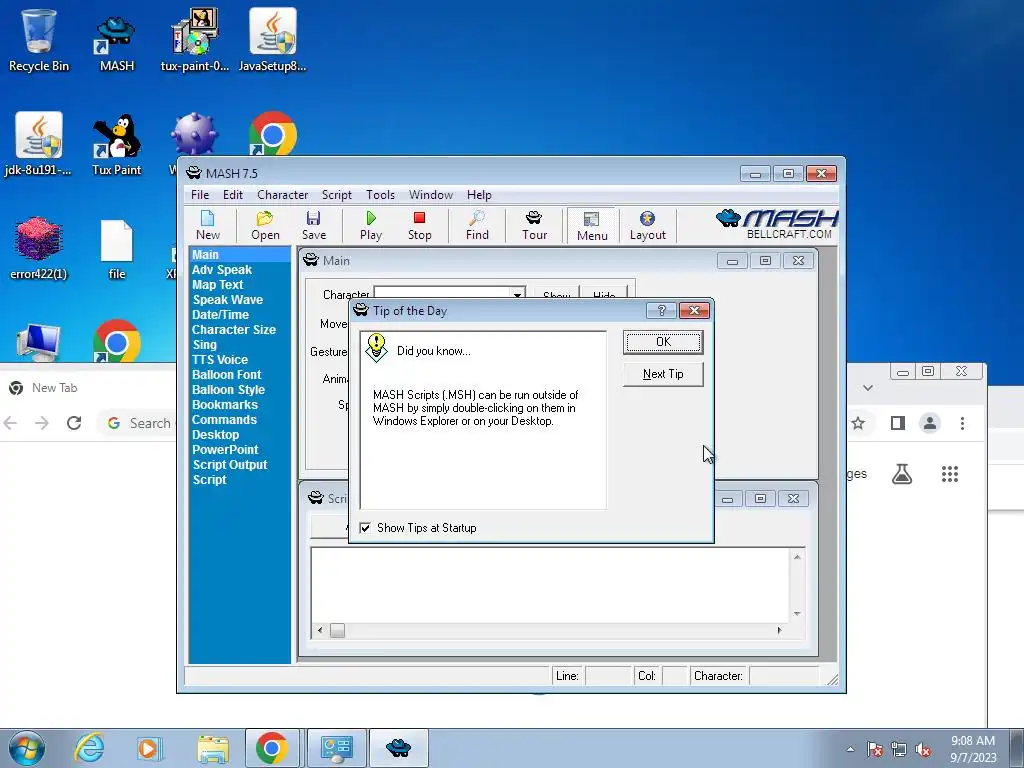The height and width of the screenshot is (768, 1024).
Task: Select Script Output in the sidebar
Action: click(230, 465)
